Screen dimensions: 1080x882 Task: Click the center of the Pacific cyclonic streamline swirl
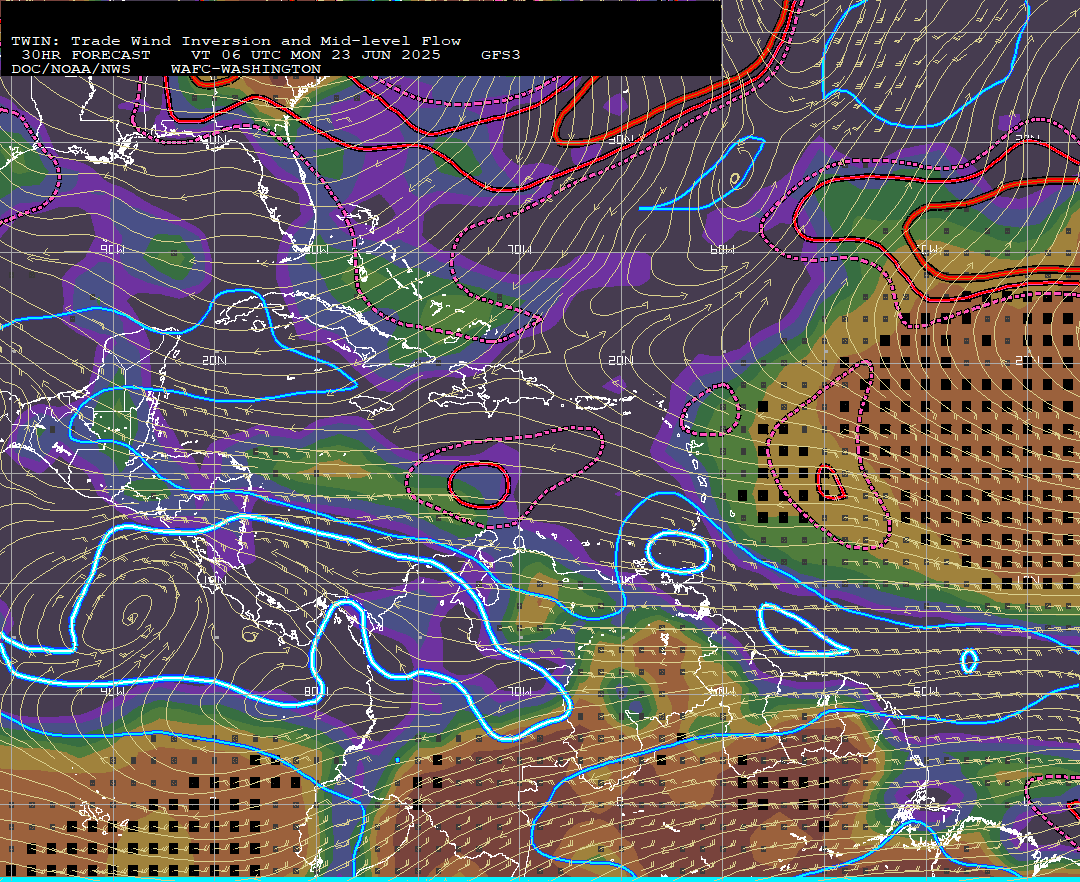click(131, 618)
